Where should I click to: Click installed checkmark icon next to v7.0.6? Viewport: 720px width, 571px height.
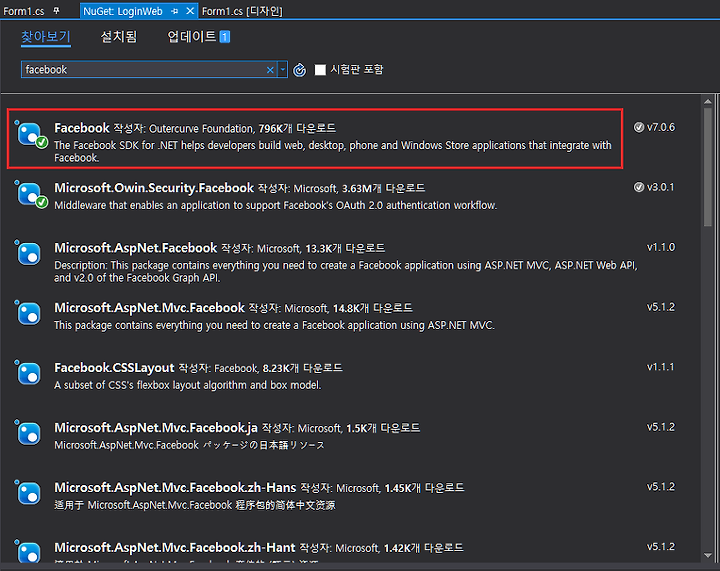(639, 127)
